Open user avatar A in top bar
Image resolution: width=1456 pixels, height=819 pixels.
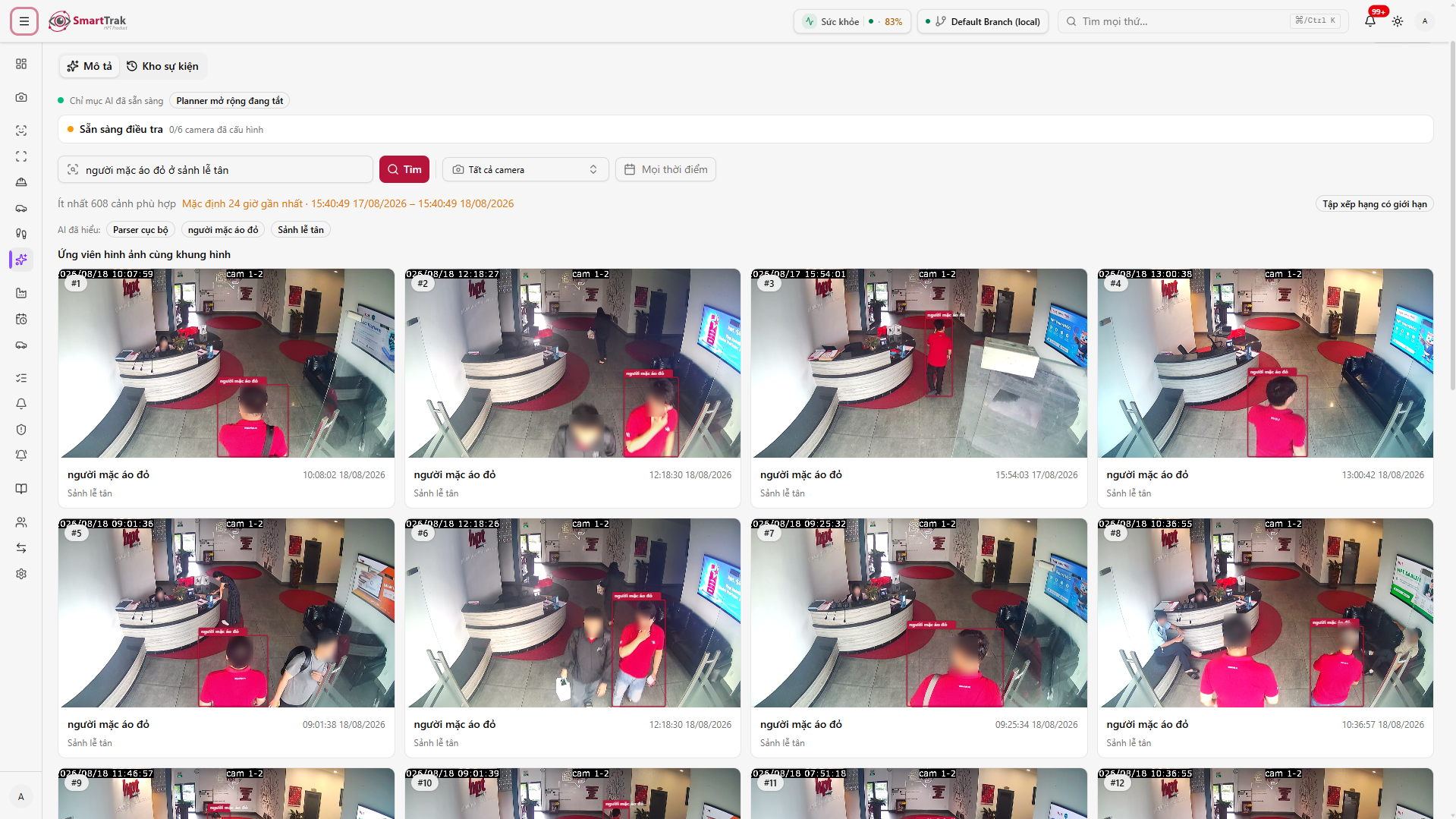(x=1425, y=21)
